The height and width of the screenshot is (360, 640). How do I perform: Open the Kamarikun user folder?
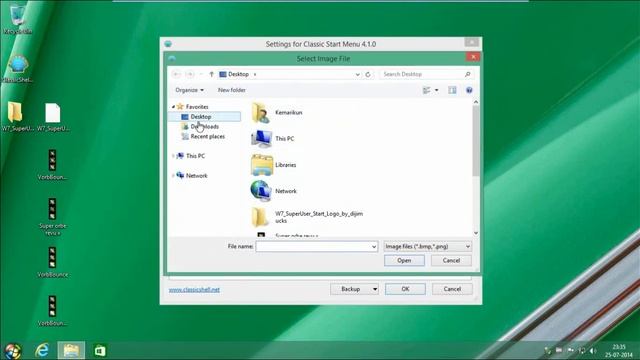click(x=278, y=113)
